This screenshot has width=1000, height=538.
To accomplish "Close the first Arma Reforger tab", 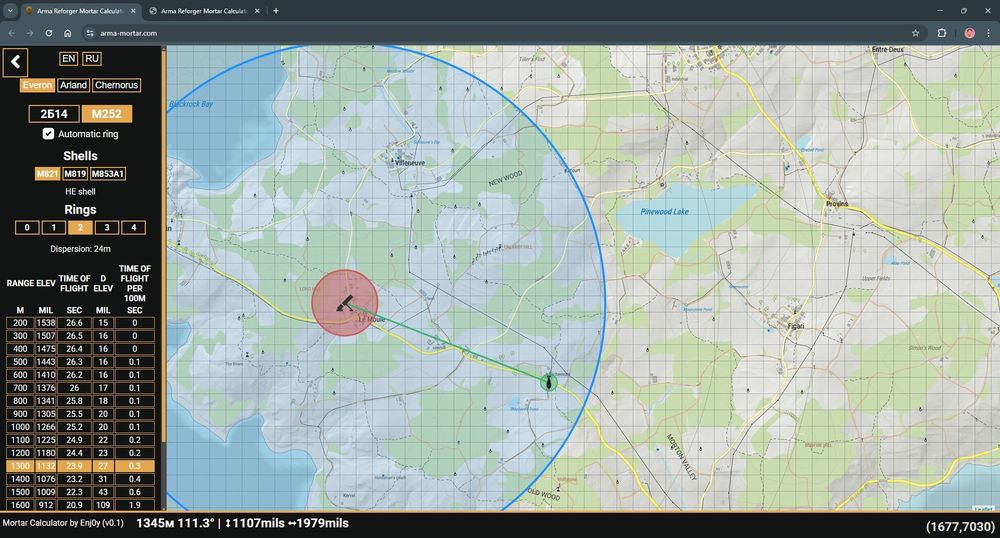I will tap(133, 11).
